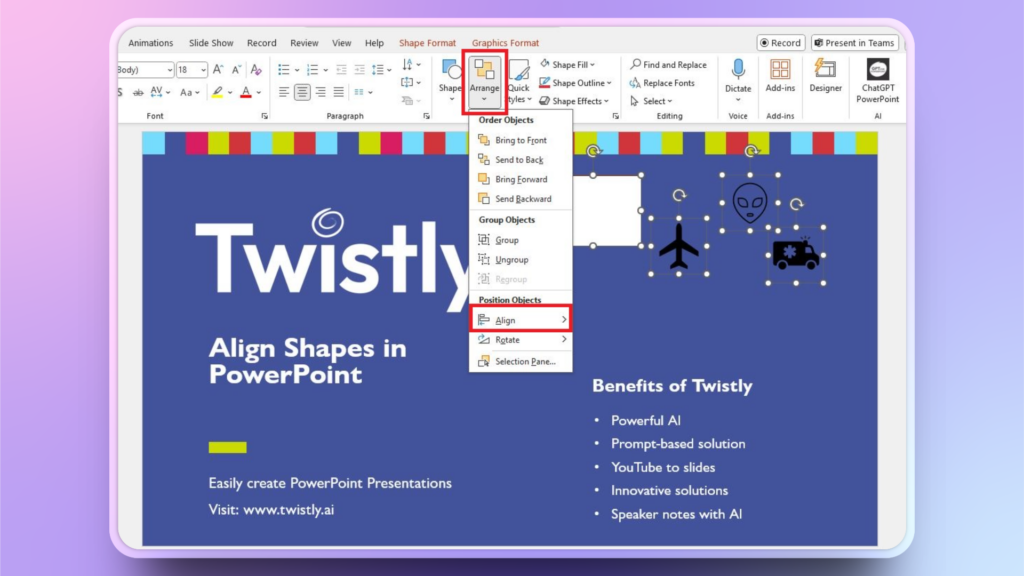Choose Bring to Front
1024x576 pixels.
[520, 140]
